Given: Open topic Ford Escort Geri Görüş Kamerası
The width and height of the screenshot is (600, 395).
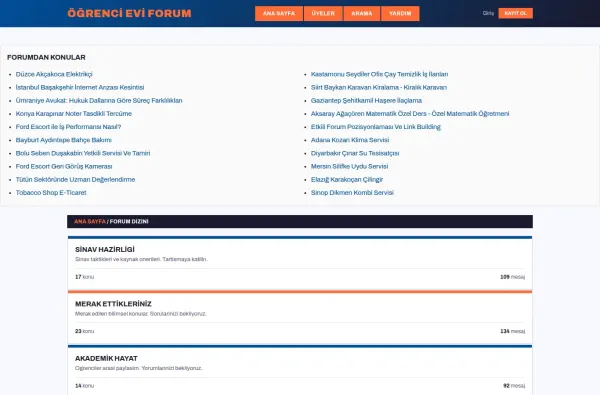Looking at the screenshot, I should [64, 166].
